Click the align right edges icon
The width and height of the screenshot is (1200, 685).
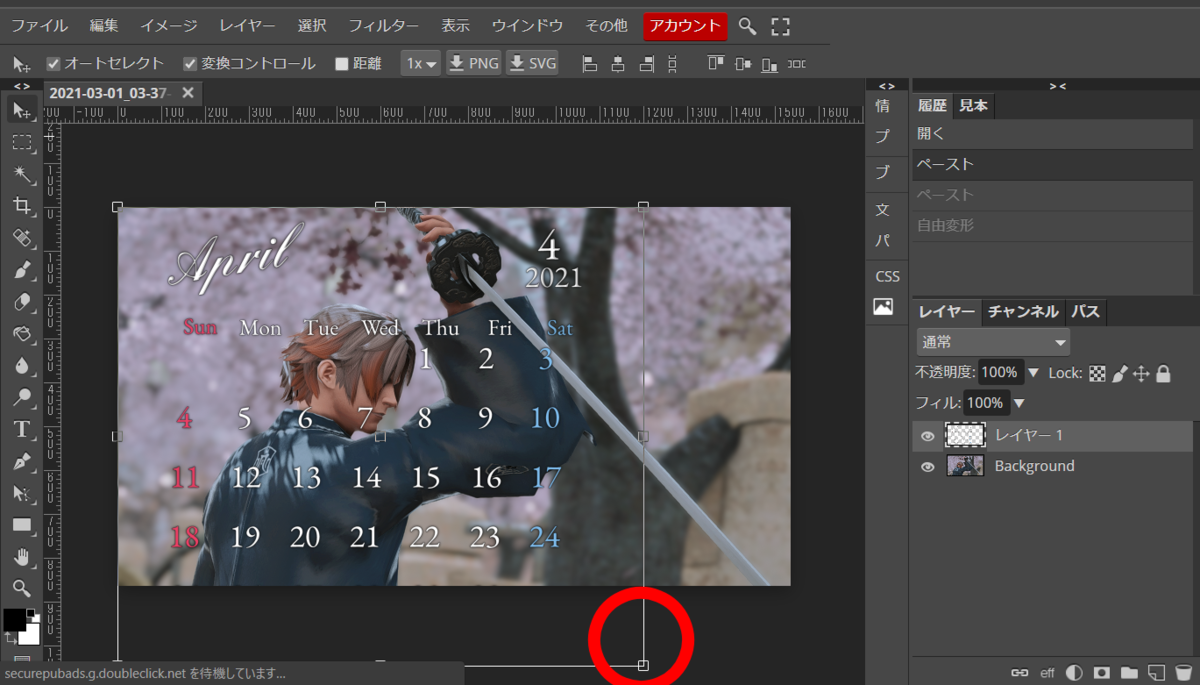point(646,64)
